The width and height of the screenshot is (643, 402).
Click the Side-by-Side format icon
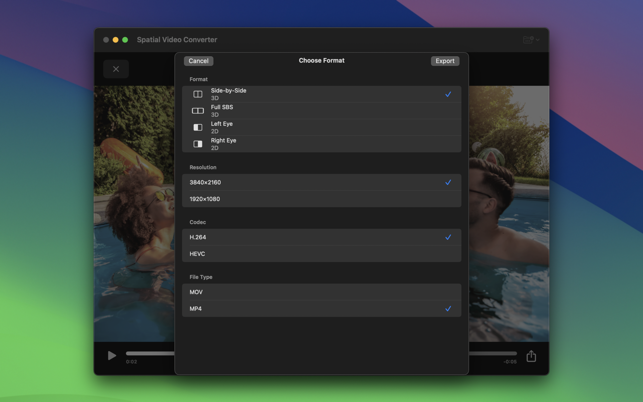(198, 94)
